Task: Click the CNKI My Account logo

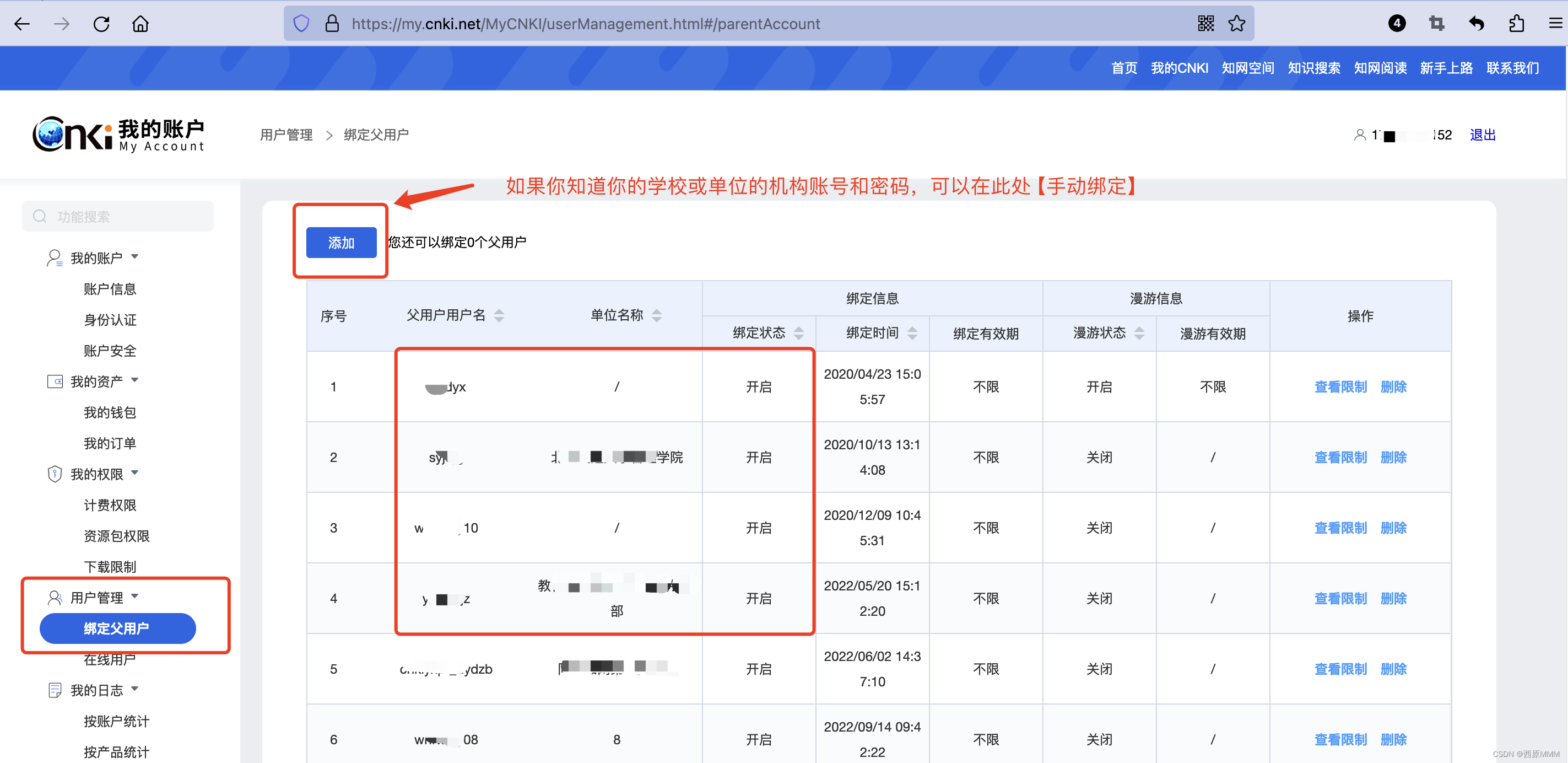Action: pos(118,134)
